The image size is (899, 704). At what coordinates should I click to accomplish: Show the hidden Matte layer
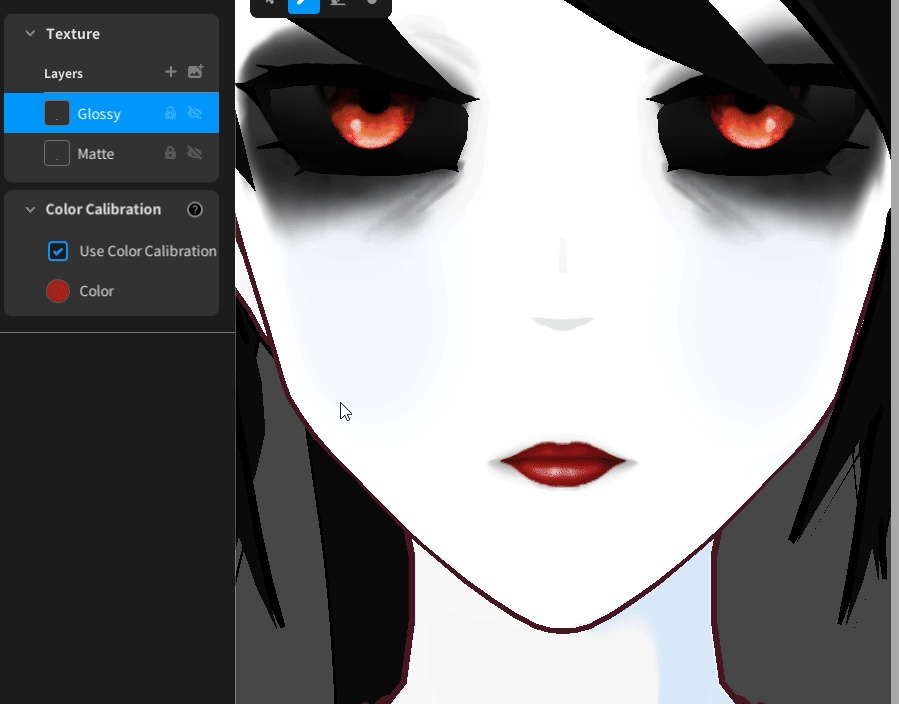coord(195,152)
